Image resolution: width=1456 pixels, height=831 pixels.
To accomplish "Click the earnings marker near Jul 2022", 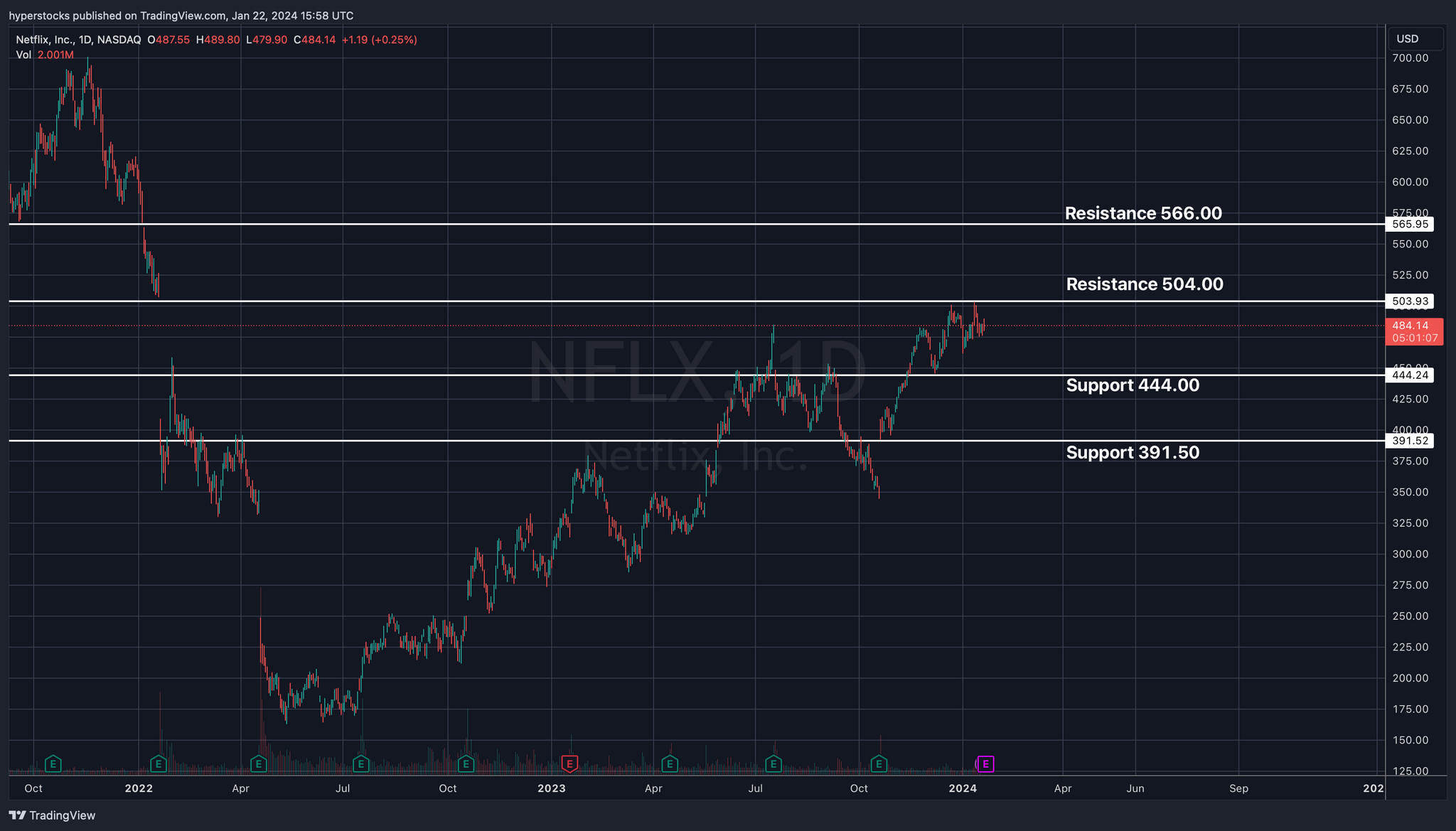I will click(x=361, y=764).
